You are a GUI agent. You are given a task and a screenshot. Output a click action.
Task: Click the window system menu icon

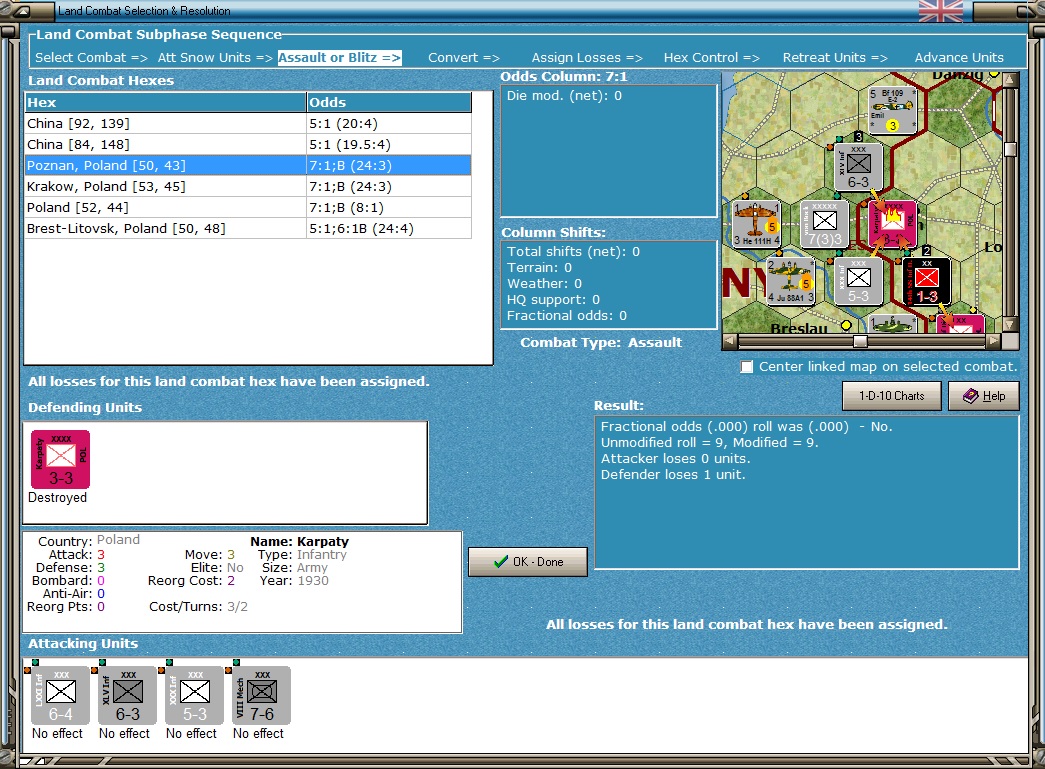[20, 11]
